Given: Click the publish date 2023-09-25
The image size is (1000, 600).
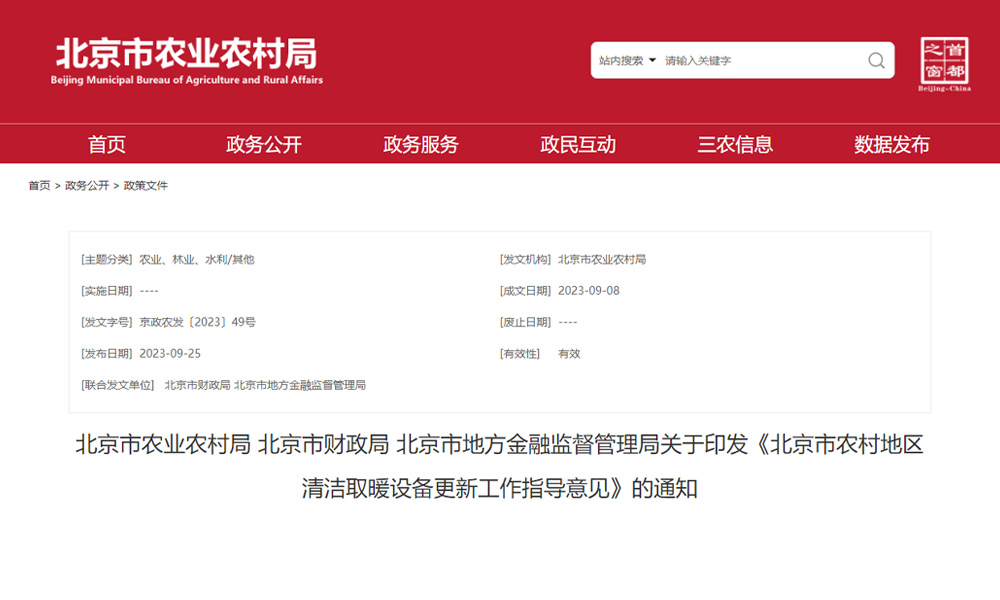Looking at the screenshot, I should (x=170, y=353).
